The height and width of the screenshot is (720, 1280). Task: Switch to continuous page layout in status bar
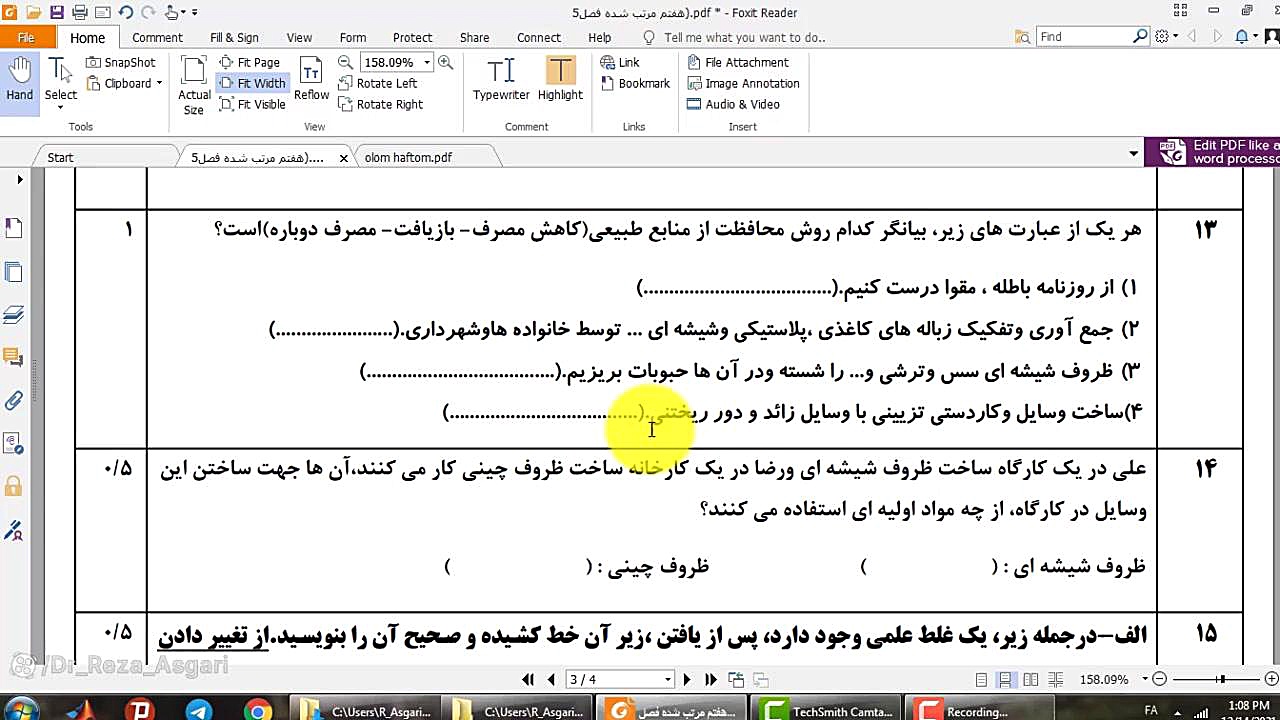pyautogui.click(x=1007, y=679)
